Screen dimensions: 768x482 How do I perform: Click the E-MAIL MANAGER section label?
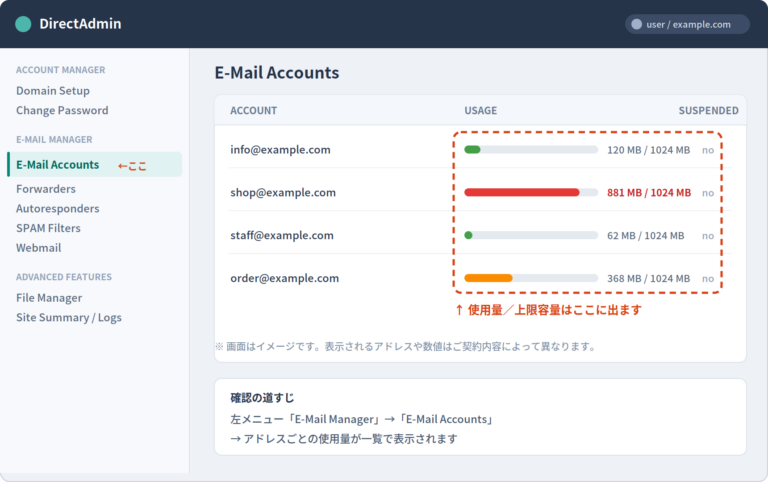coord(54,140)
